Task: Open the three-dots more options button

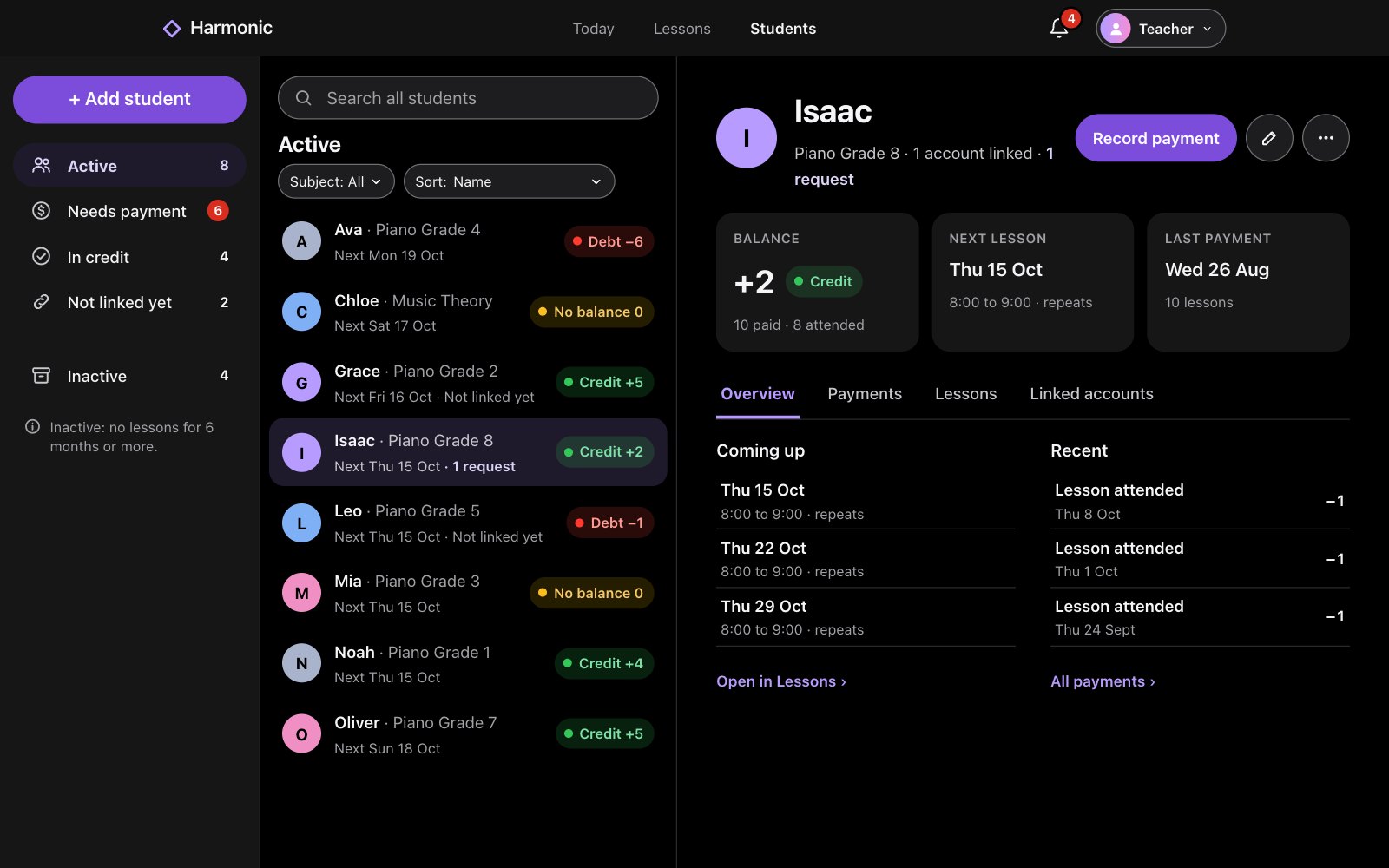Action: tap(1326, 138)
